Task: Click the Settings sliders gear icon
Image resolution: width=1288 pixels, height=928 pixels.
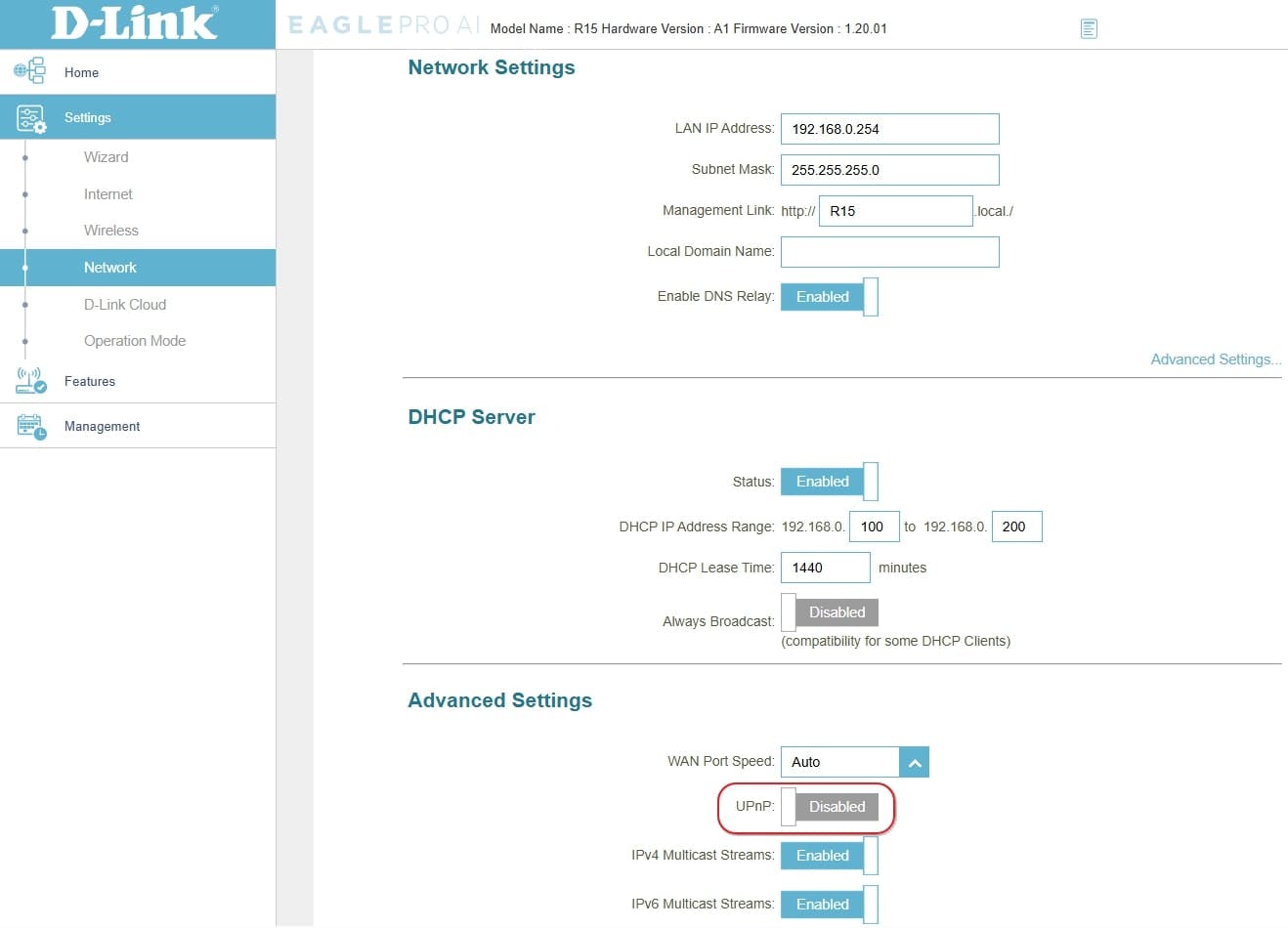Action: click(x=30, y=117)
